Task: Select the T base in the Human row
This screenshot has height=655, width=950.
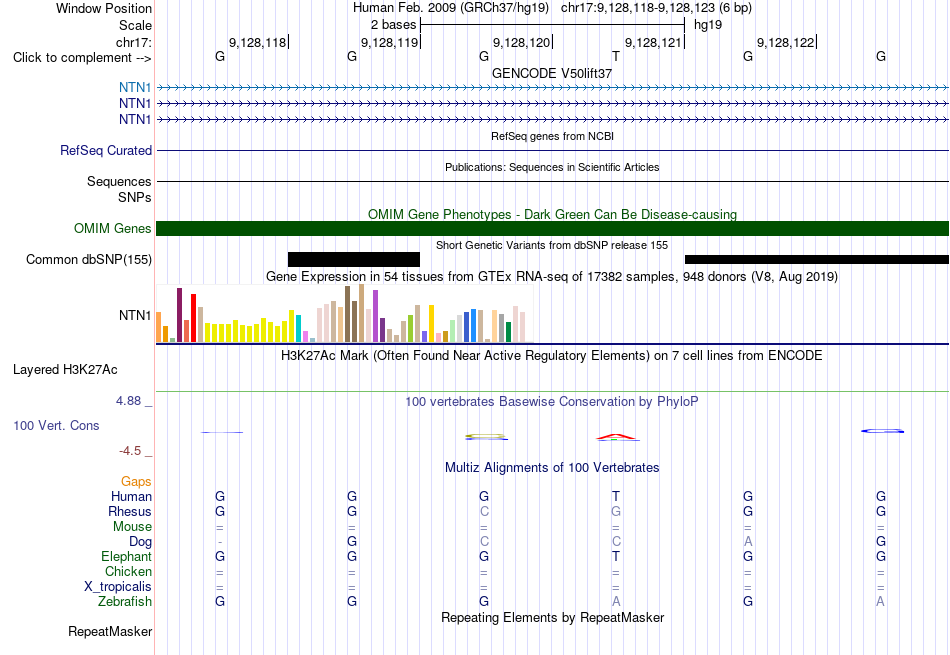Action: [616, 496]
